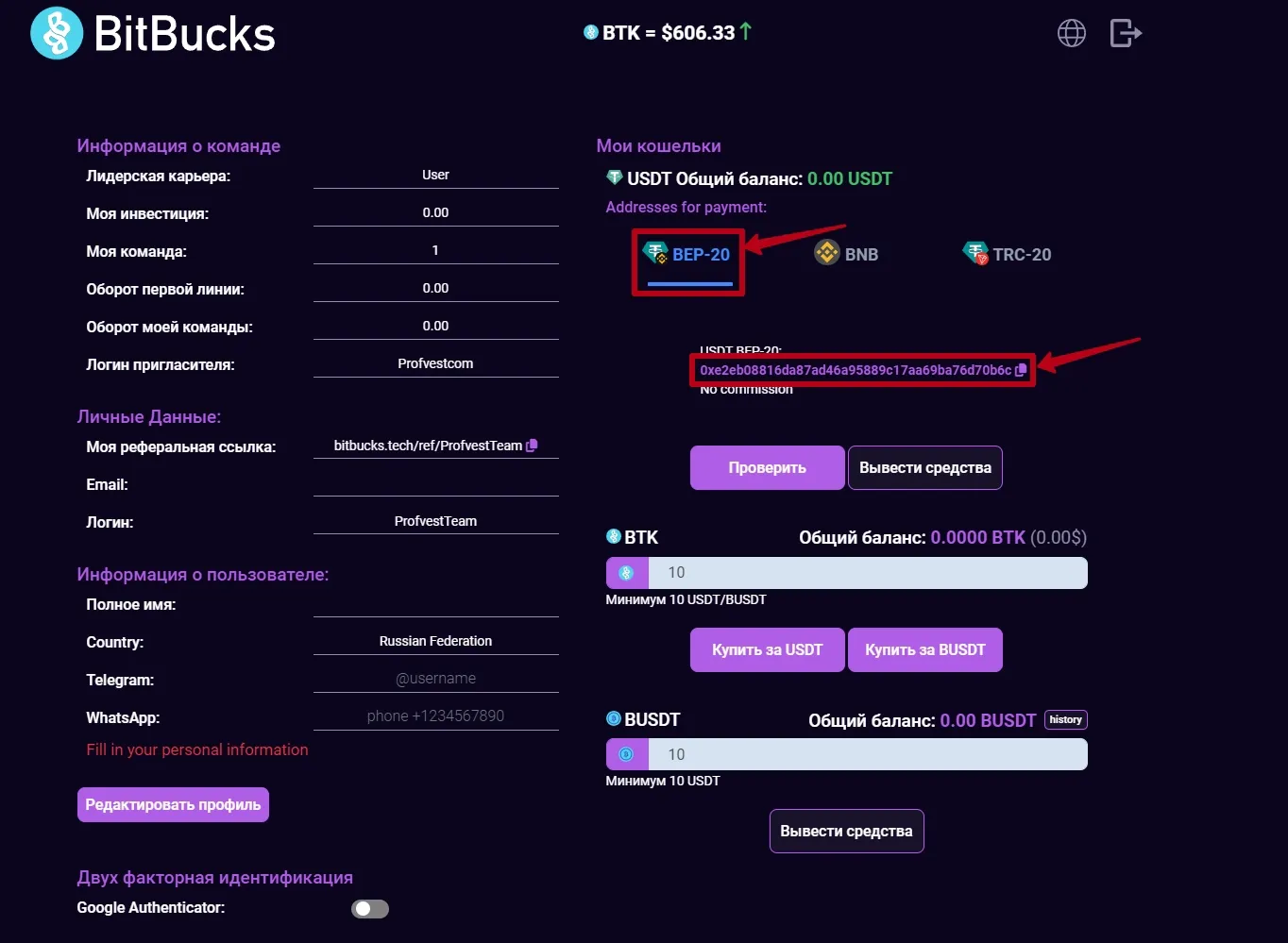Click Вывести средства under BUSDT

click(847, 832)
